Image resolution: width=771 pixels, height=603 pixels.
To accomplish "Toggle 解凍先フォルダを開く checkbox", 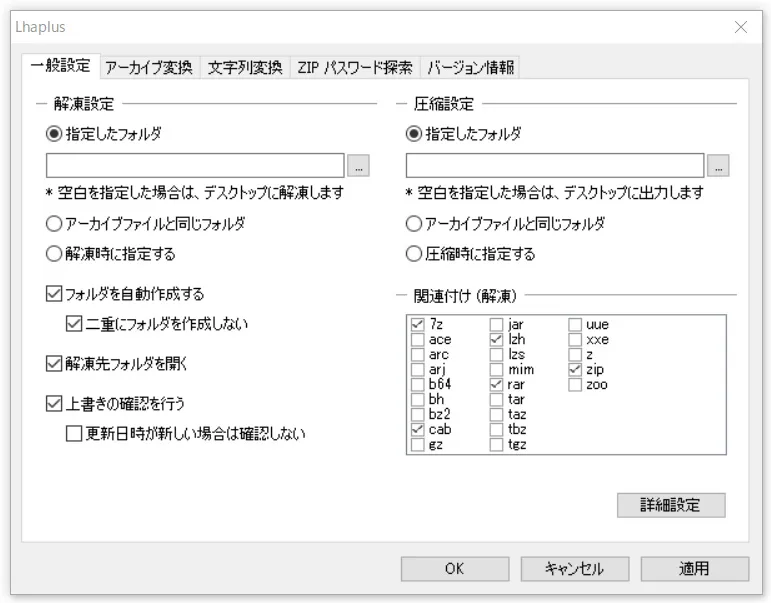I will 54,363.
